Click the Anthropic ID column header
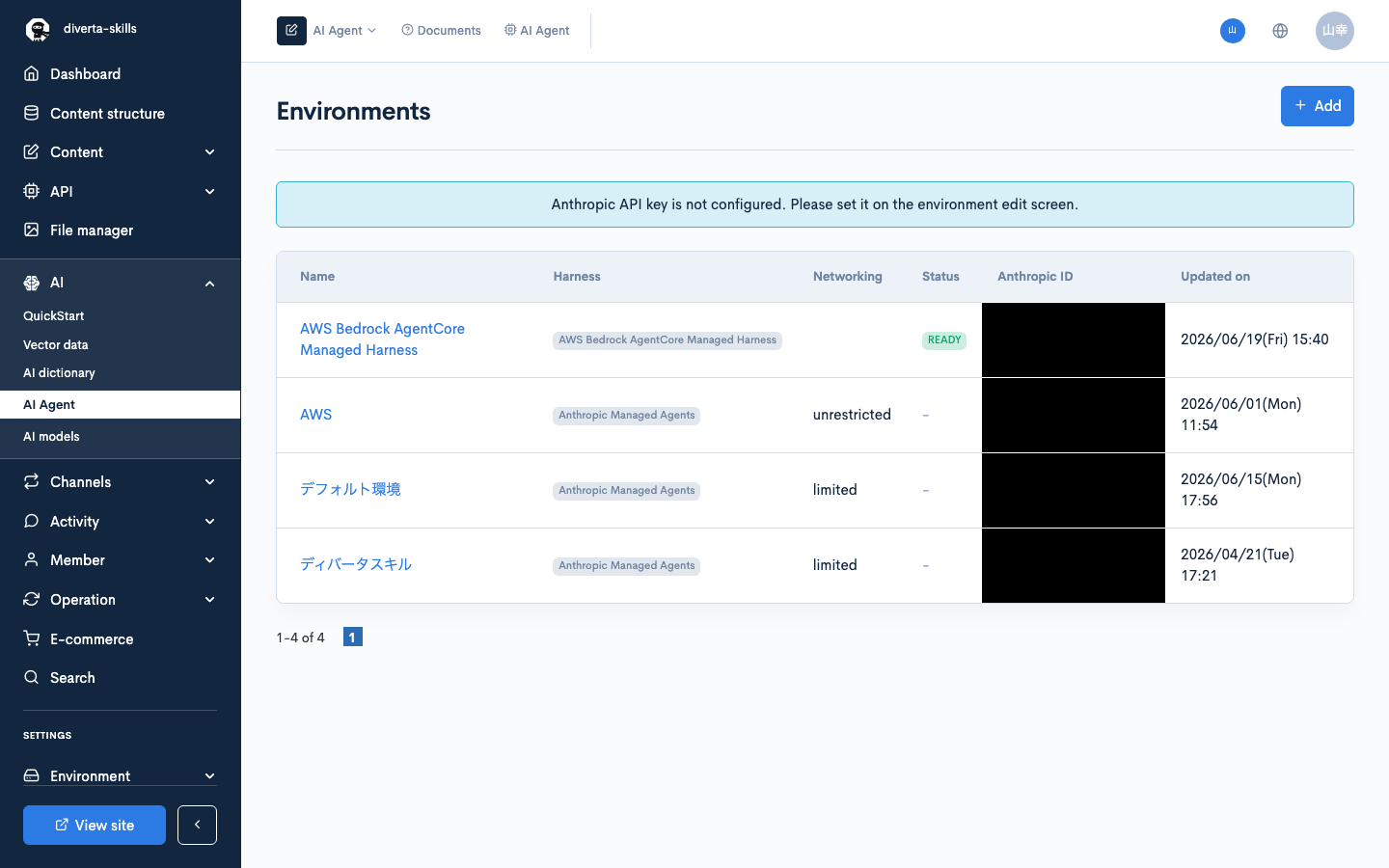Image resolution: width=1389 pixels, height=868 pixels. tap(1035, 276)
